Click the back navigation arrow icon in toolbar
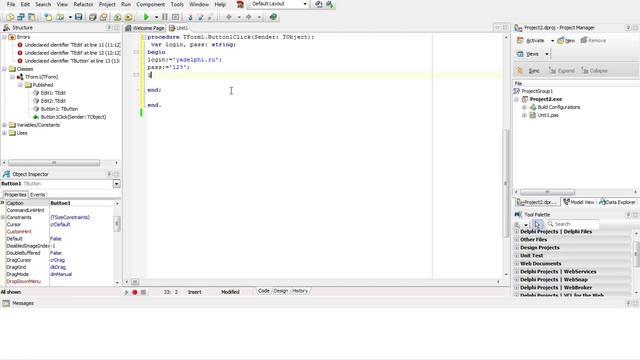 click(229, 17)
